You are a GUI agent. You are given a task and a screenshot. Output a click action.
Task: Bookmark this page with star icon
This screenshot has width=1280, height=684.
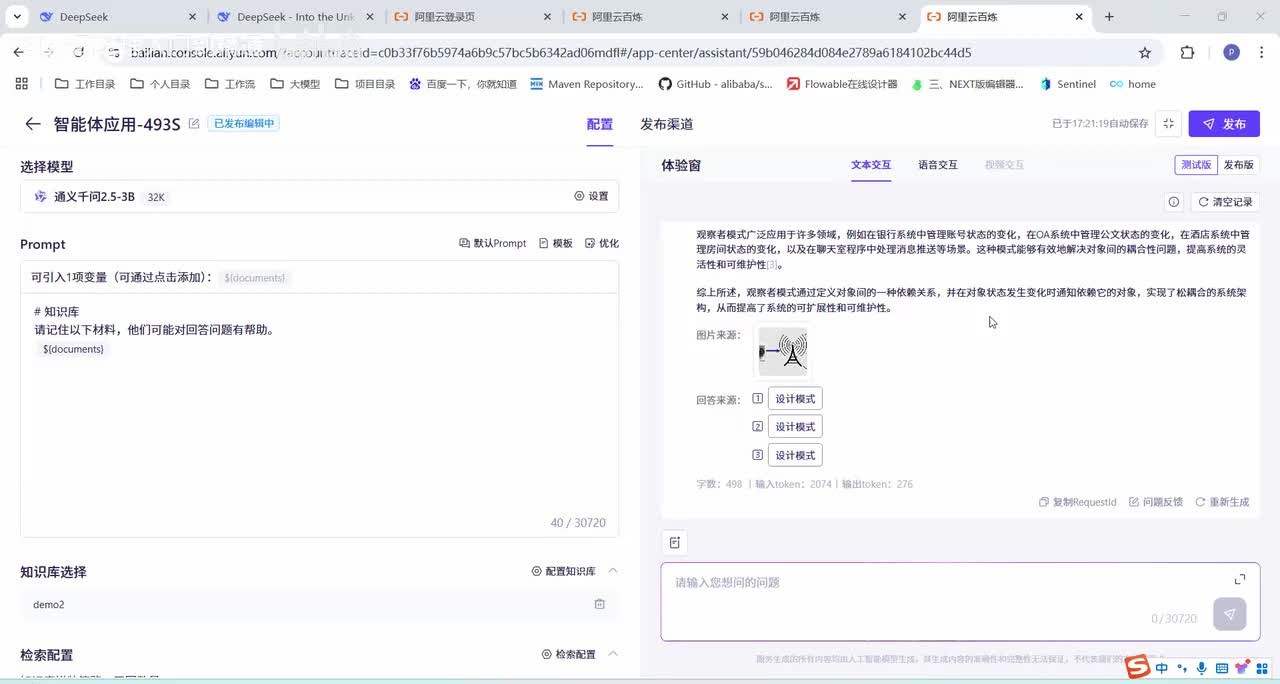coord(1145,52)
